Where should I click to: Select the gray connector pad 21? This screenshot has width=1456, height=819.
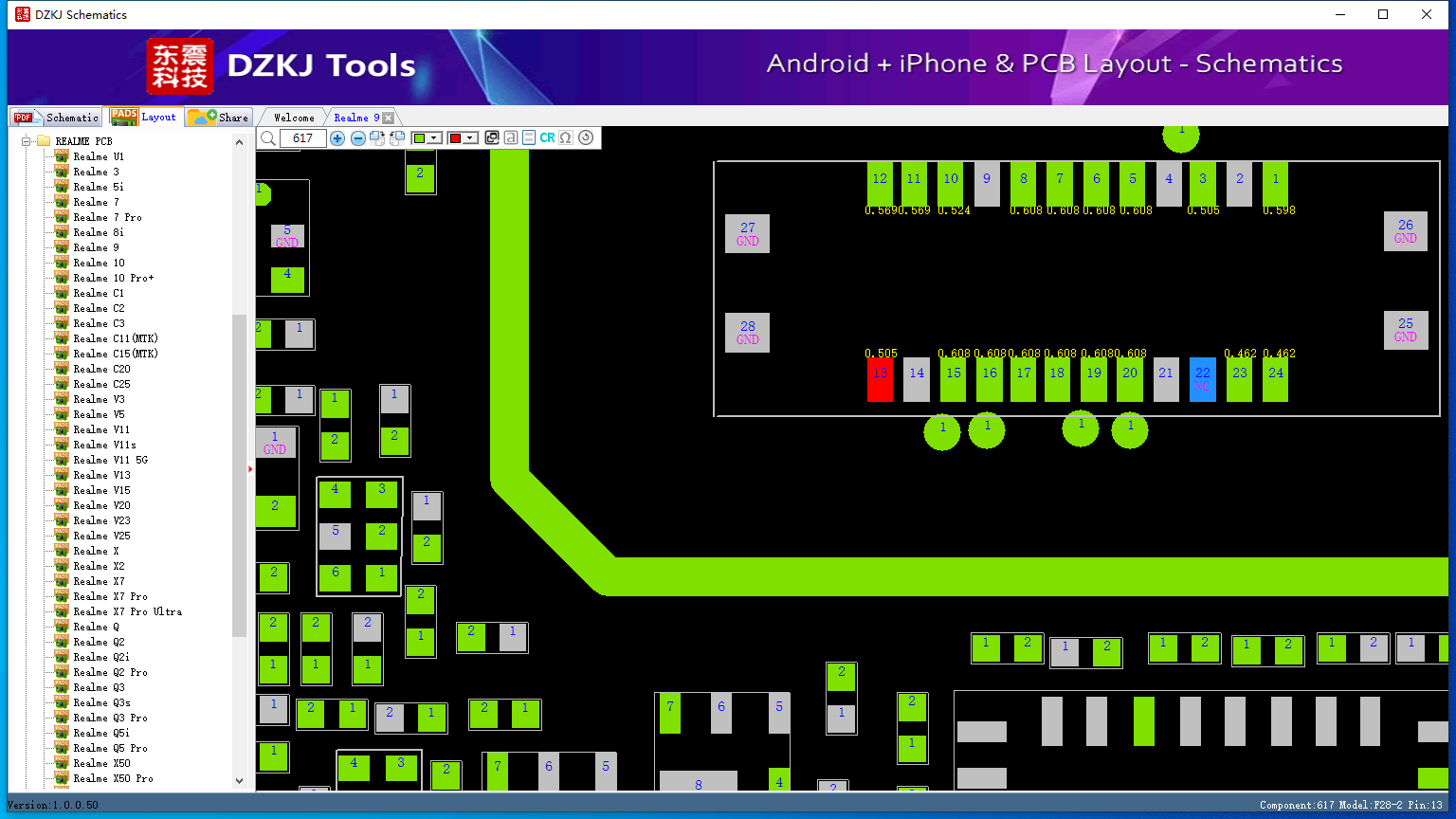tap(1166, 379)
